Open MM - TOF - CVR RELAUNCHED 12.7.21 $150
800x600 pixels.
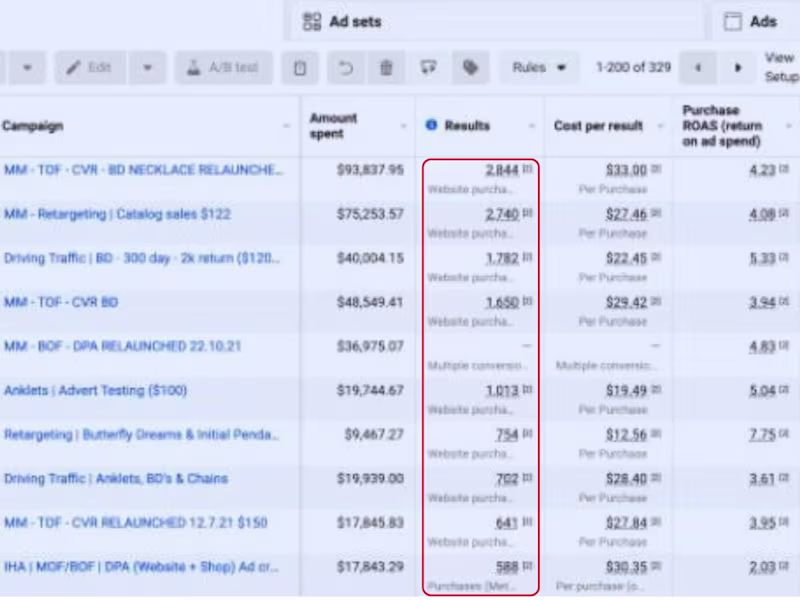136,523
